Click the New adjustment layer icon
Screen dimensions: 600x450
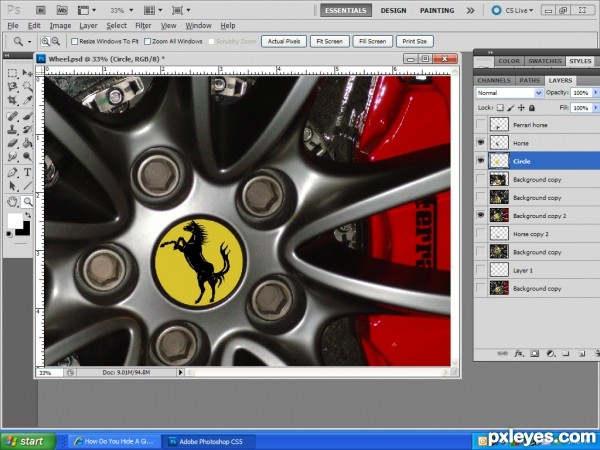[551, 354]
